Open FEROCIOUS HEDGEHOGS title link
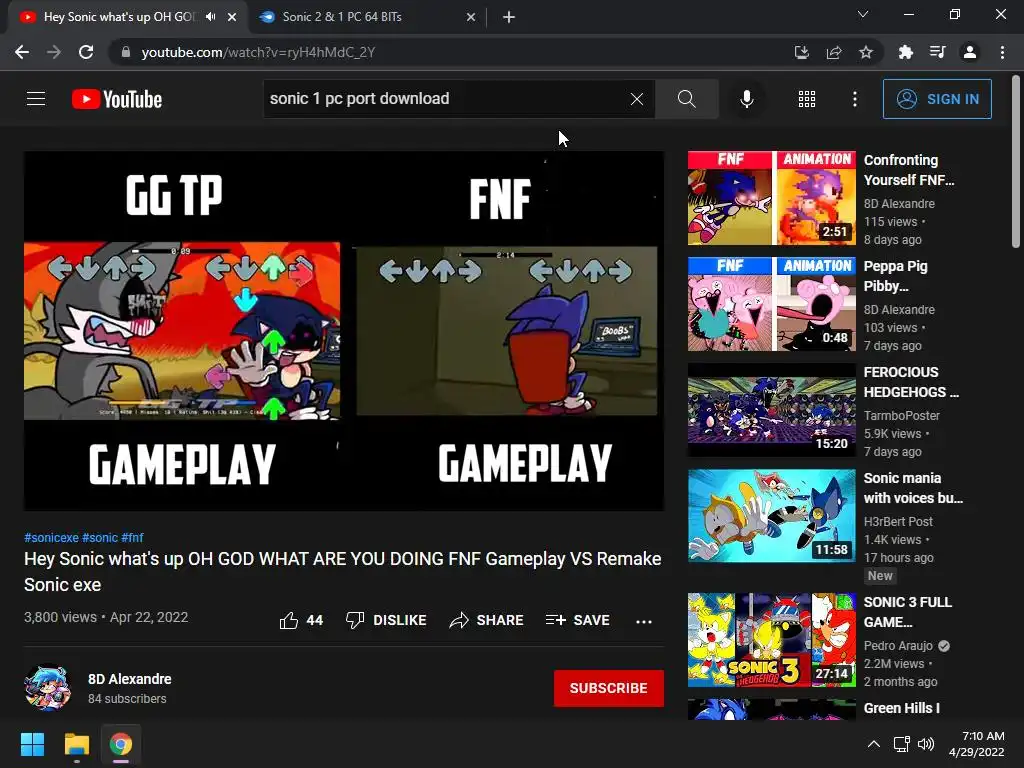 (x=911, y=381)
